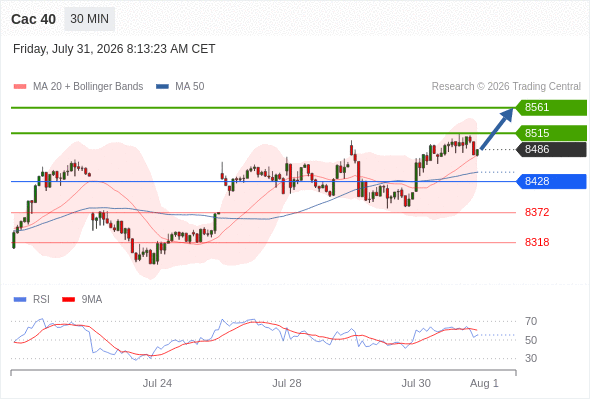The height and width of the screenshot is (400, 590).
Task: Click the red 8318 support level label
Action: click(x=537, y=242)
